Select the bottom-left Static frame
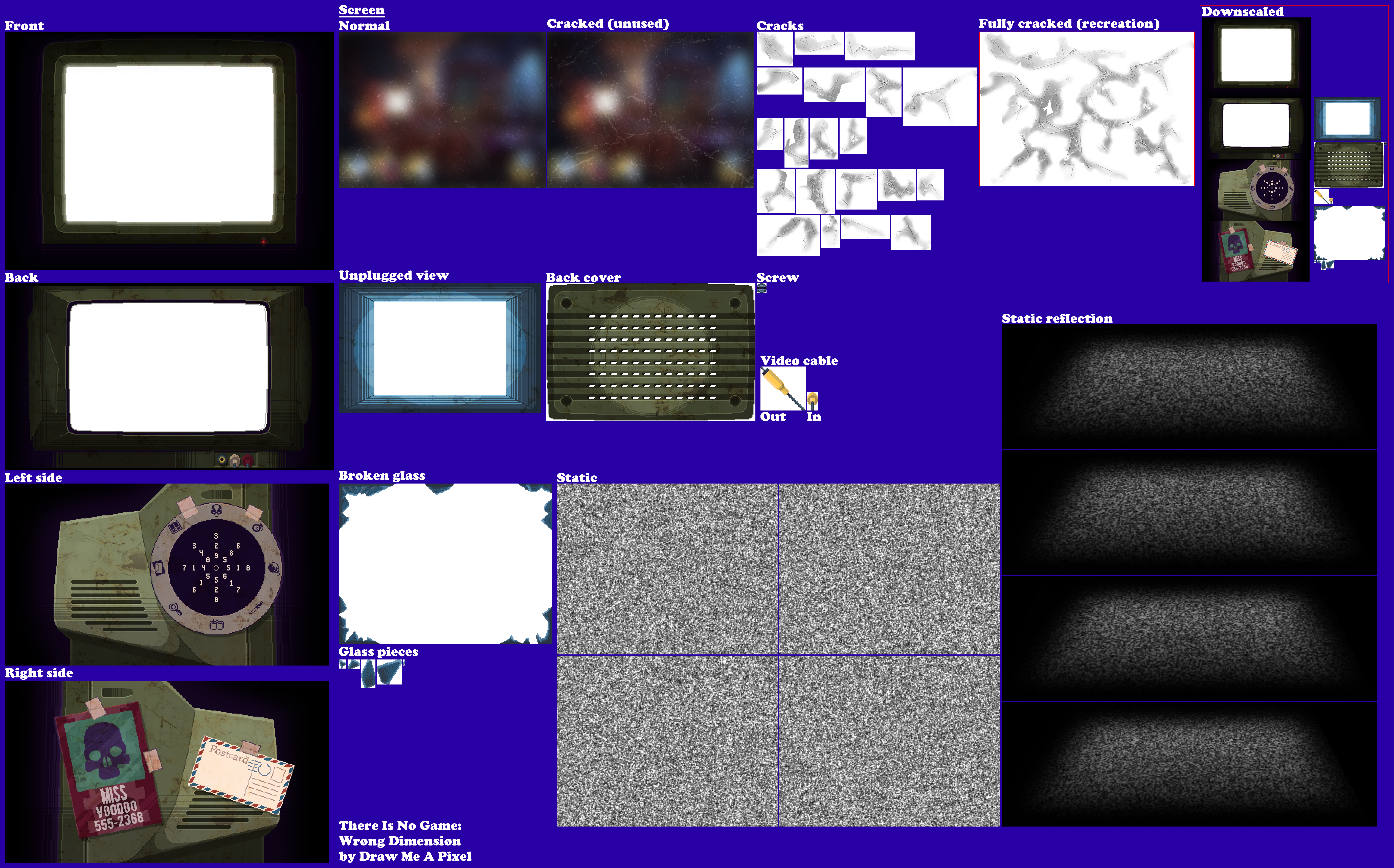 pyautogui.click(x=667, y=741)
